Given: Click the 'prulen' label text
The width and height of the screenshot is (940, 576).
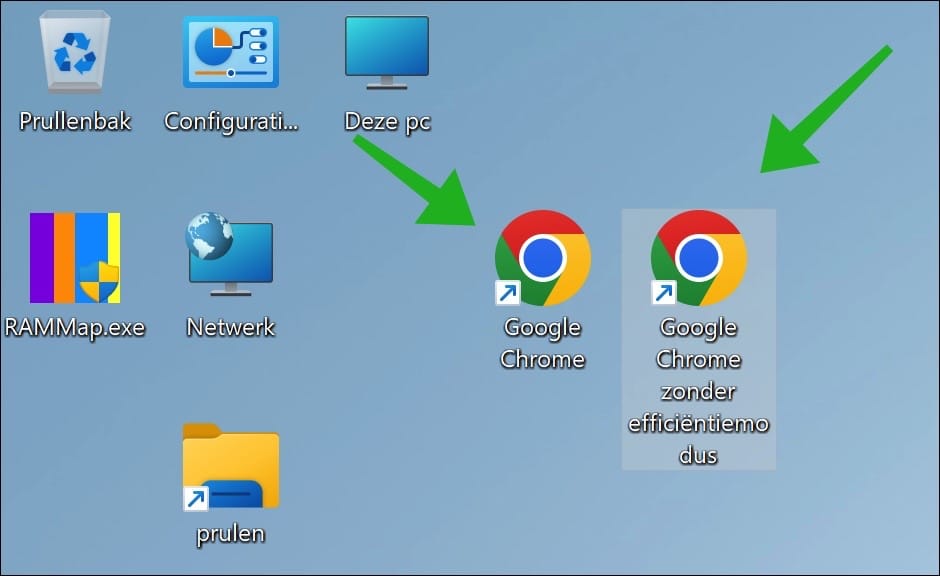Looking at the screenshot, I should [x=231, y=534].
